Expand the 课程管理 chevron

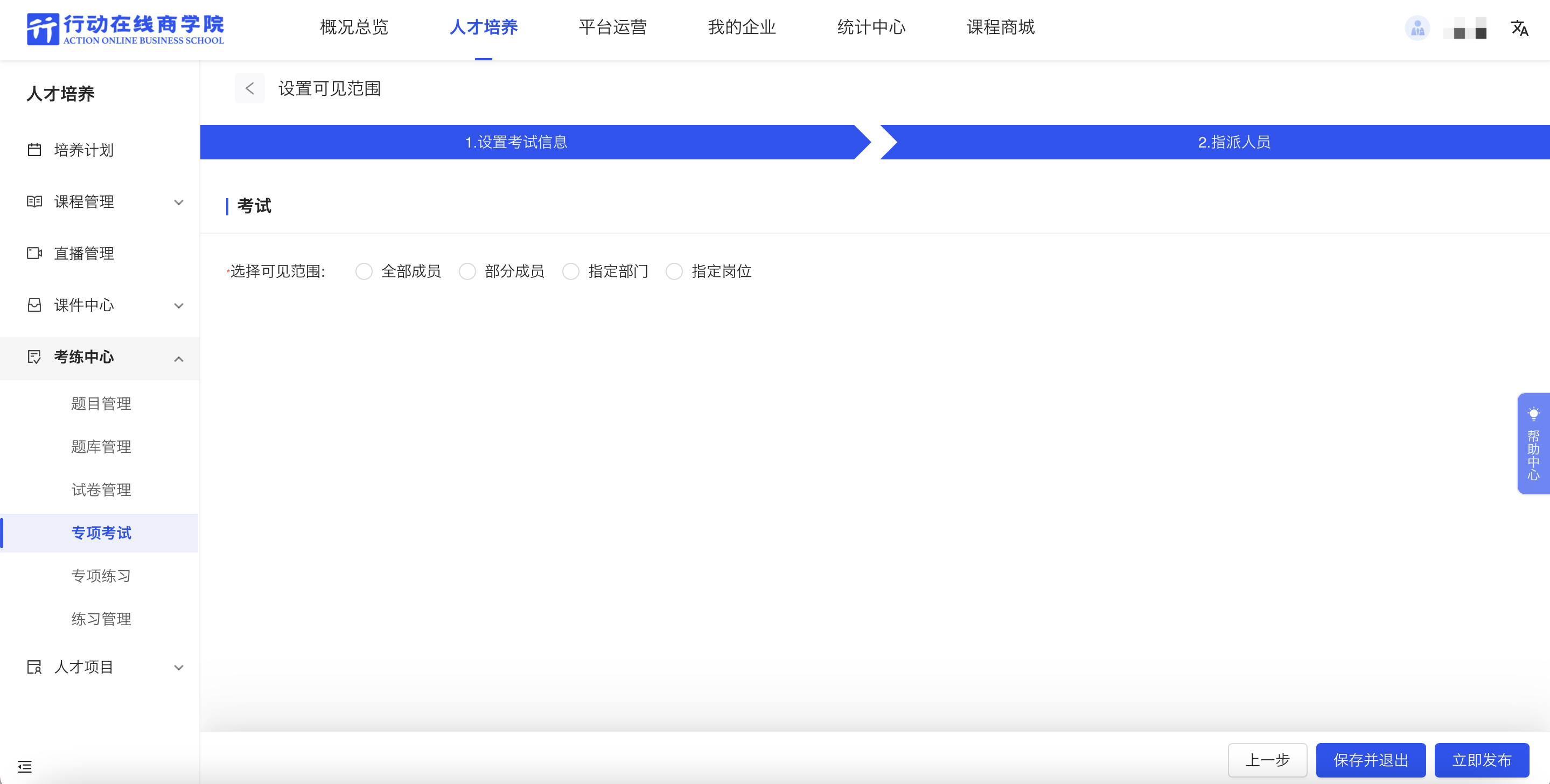[x=179, y=202]
